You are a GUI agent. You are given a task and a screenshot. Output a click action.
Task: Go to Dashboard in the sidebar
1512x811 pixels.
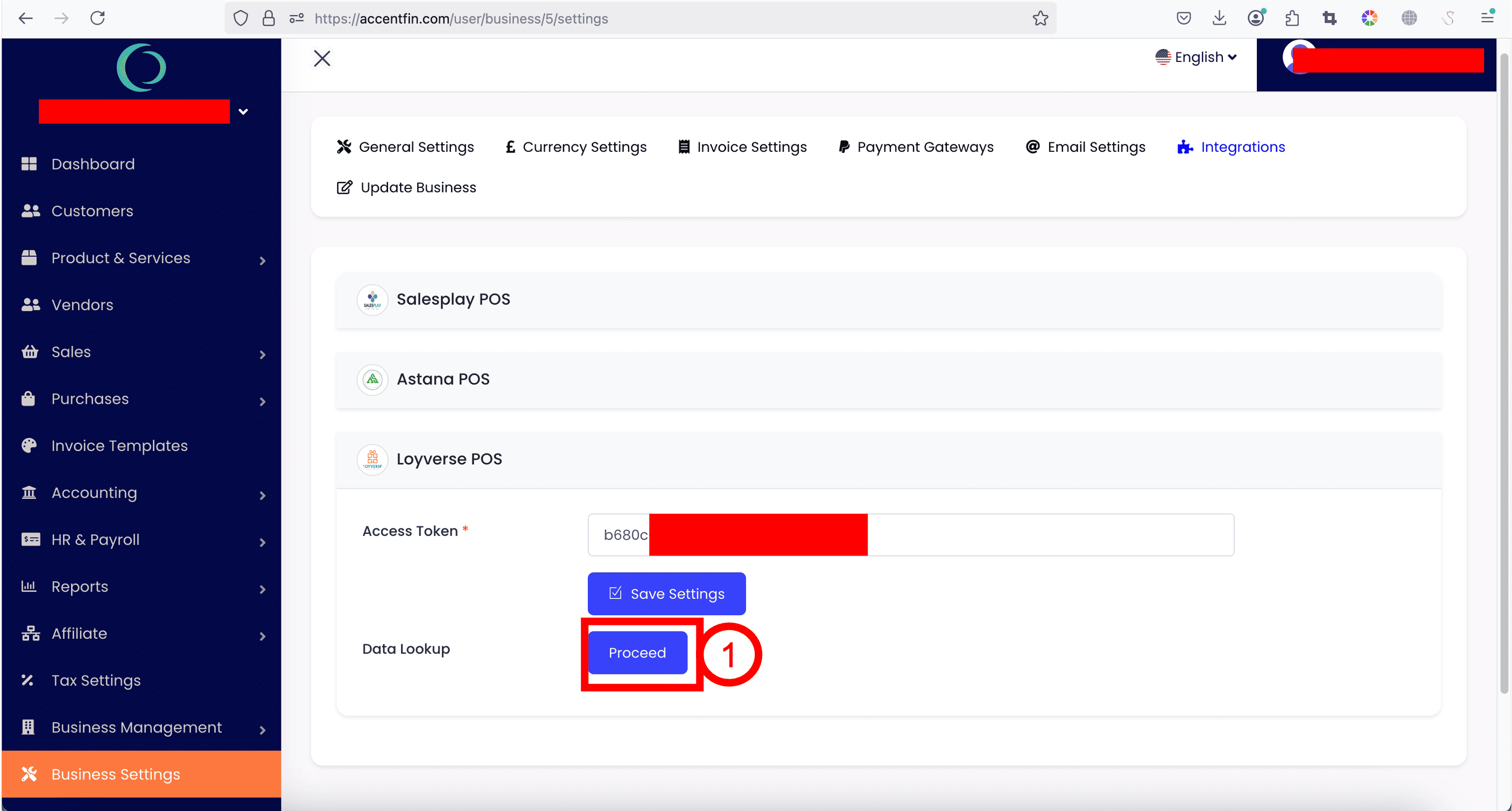point(93,164)
